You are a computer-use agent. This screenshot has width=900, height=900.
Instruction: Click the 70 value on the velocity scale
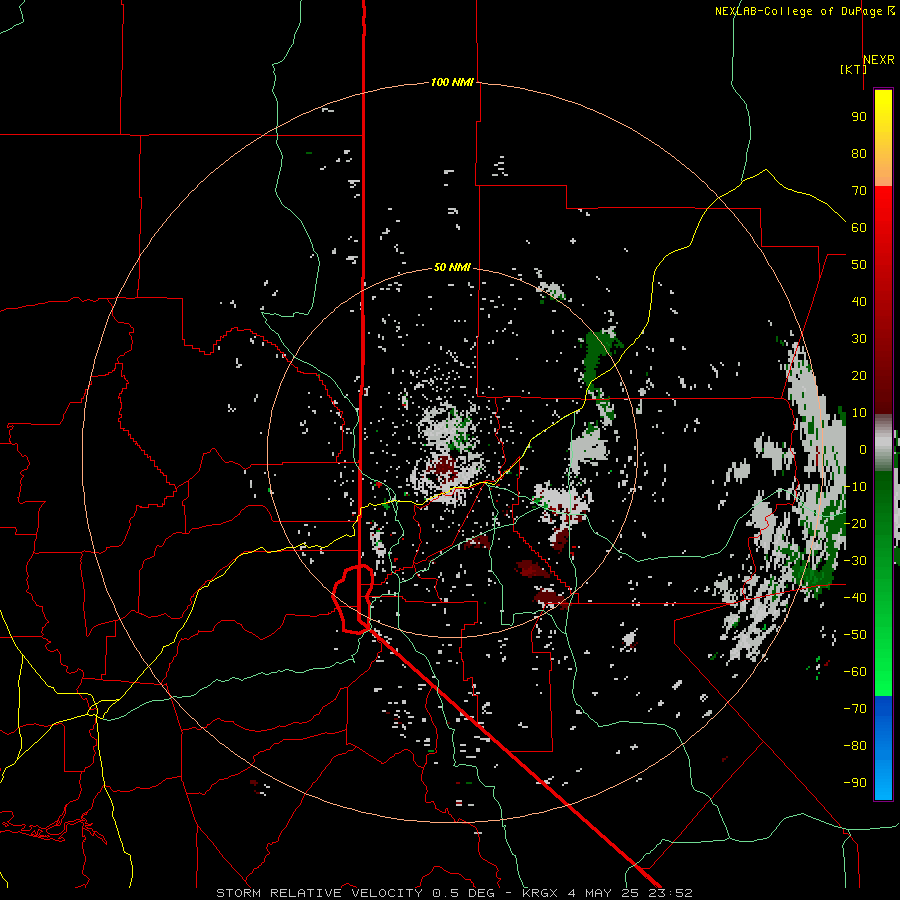(859, 191)
